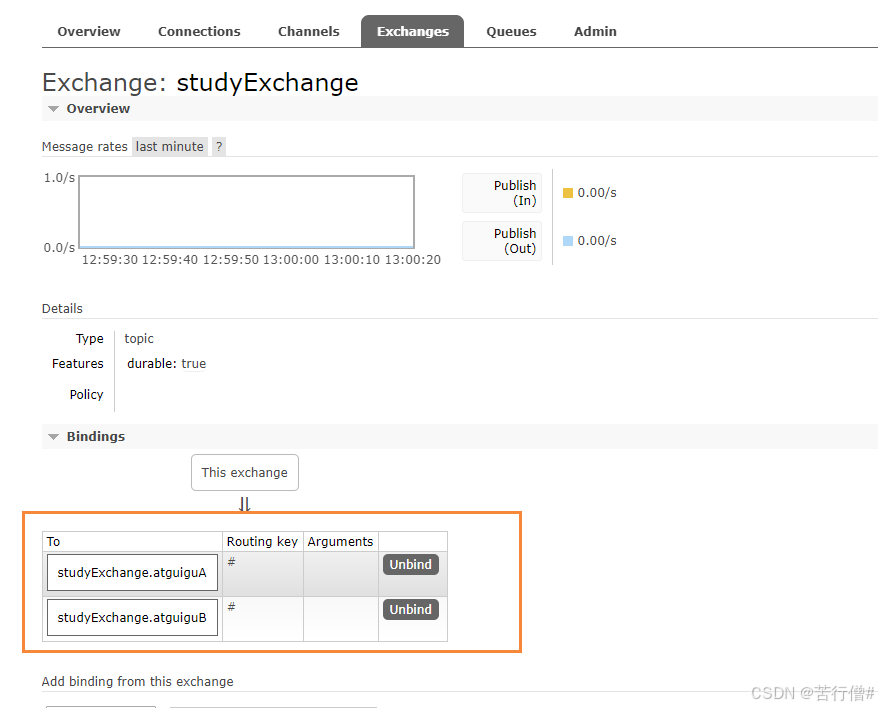Select the 'topic' type value
The width and height of the screenshot is (878, 708).
point(139,338)
